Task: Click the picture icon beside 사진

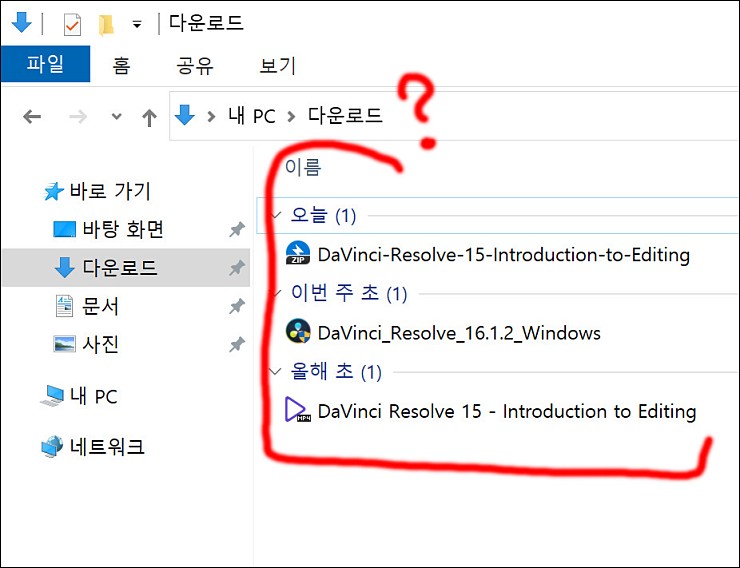Action: (x=64, y=344)
